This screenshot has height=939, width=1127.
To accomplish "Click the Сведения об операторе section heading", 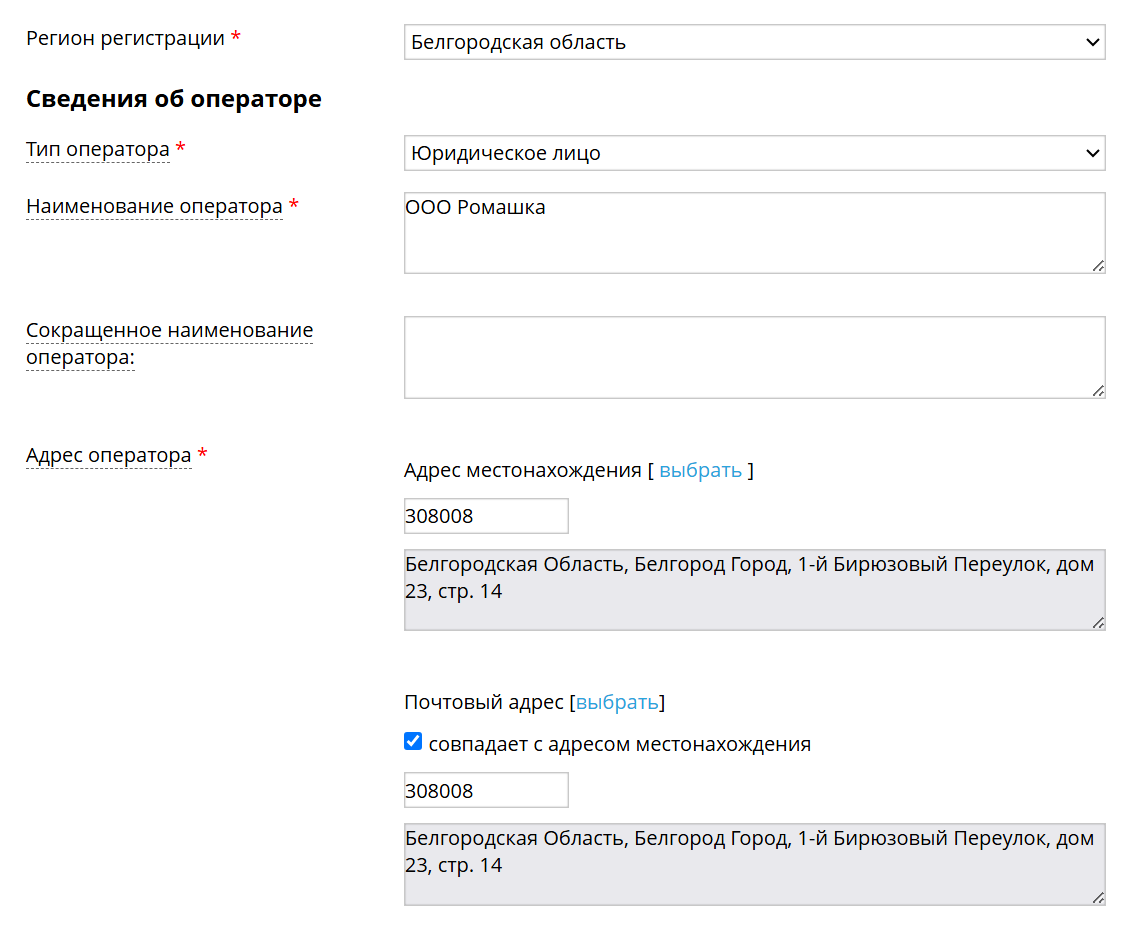I will click(174, 99).
